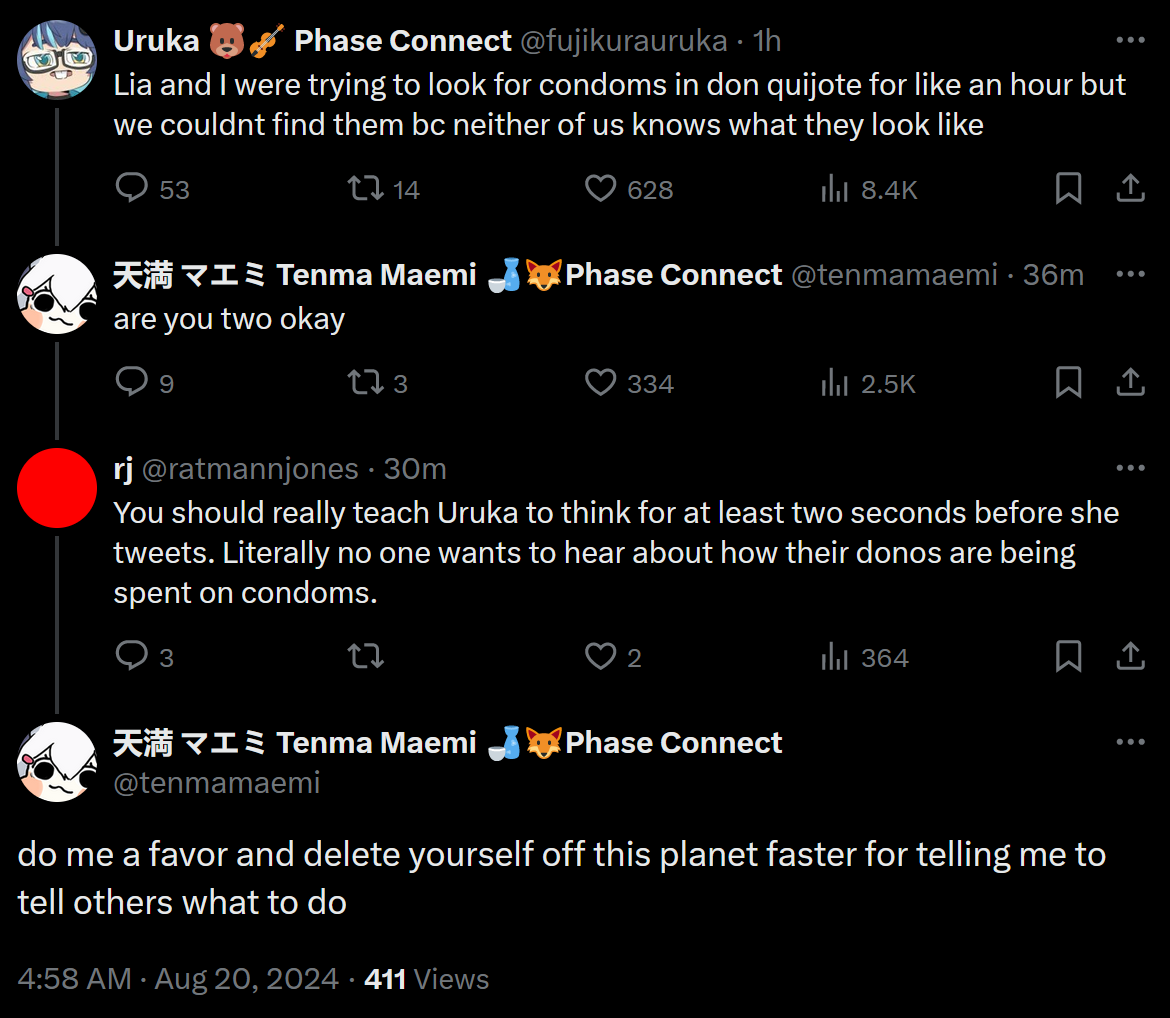Bookmark Uruka's tweet
The width and height of the screenshot is (1170, 1018).
coord(1068,188)
